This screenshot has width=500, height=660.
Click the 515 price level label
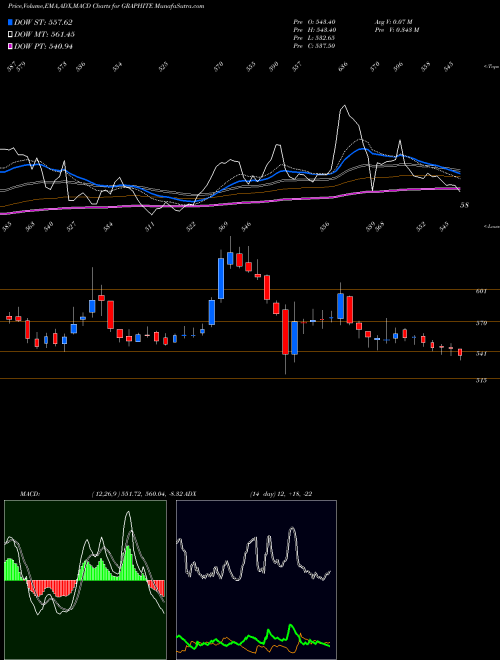[481, 380]
